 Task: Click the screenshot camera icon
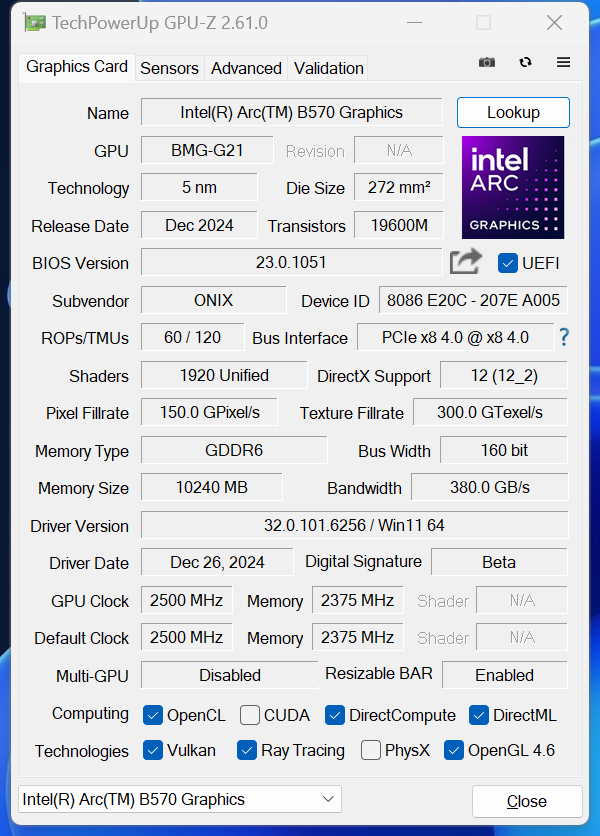click(x=487, y=62)
